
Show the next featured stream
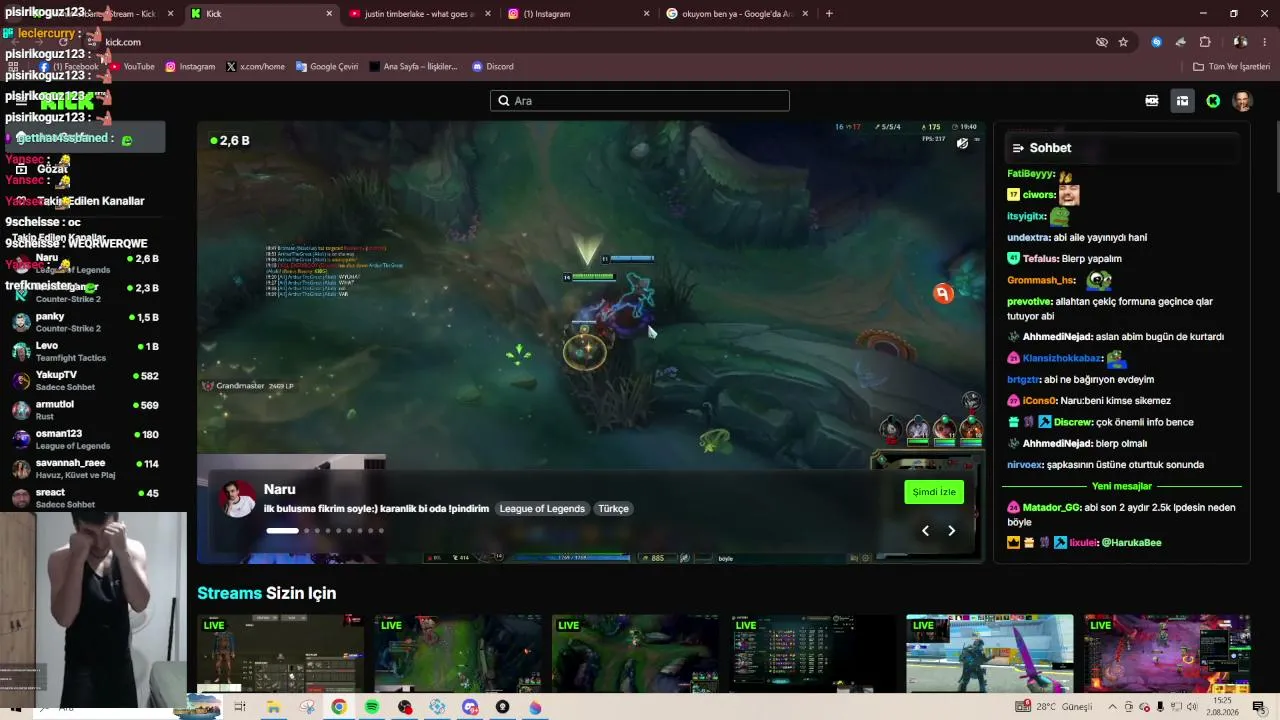(x=951, y=531)
